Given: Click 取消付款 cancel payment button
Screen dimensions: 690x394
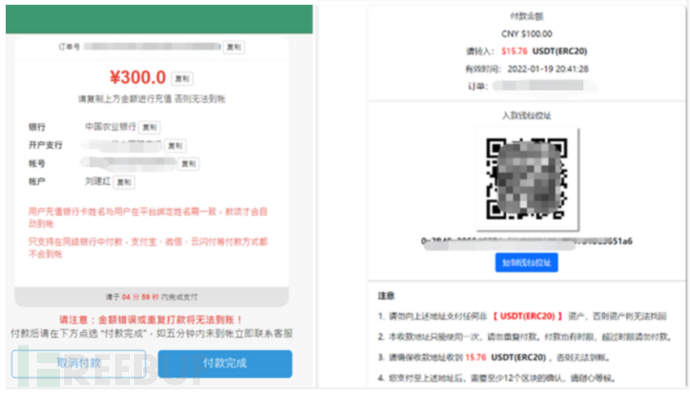Looking at the screenshot, I should (79, 364).
